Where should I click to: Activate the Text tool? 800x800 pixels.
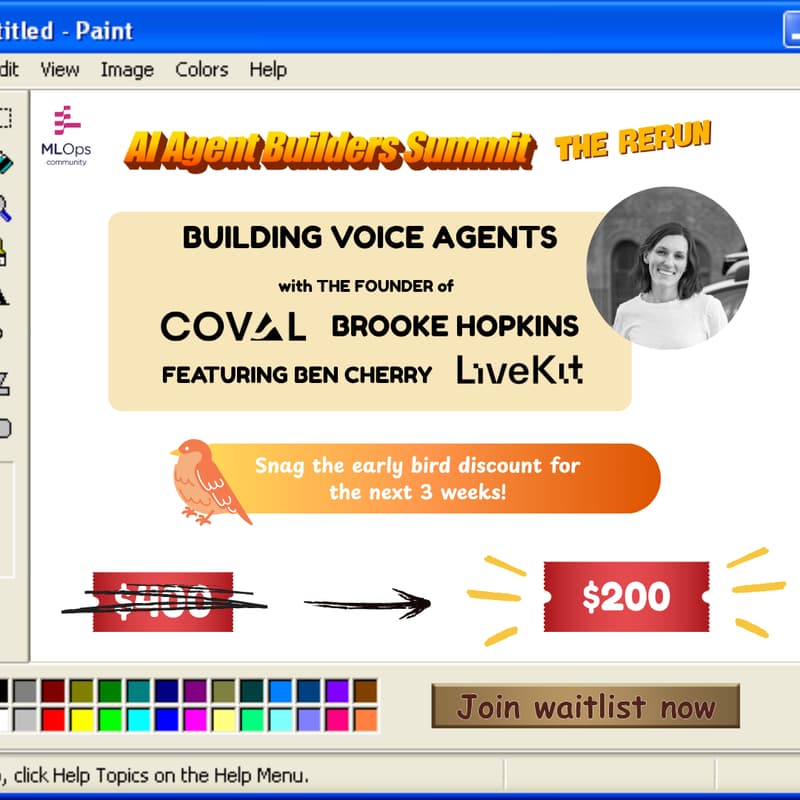pyautogui.click(x=4, y=296)
